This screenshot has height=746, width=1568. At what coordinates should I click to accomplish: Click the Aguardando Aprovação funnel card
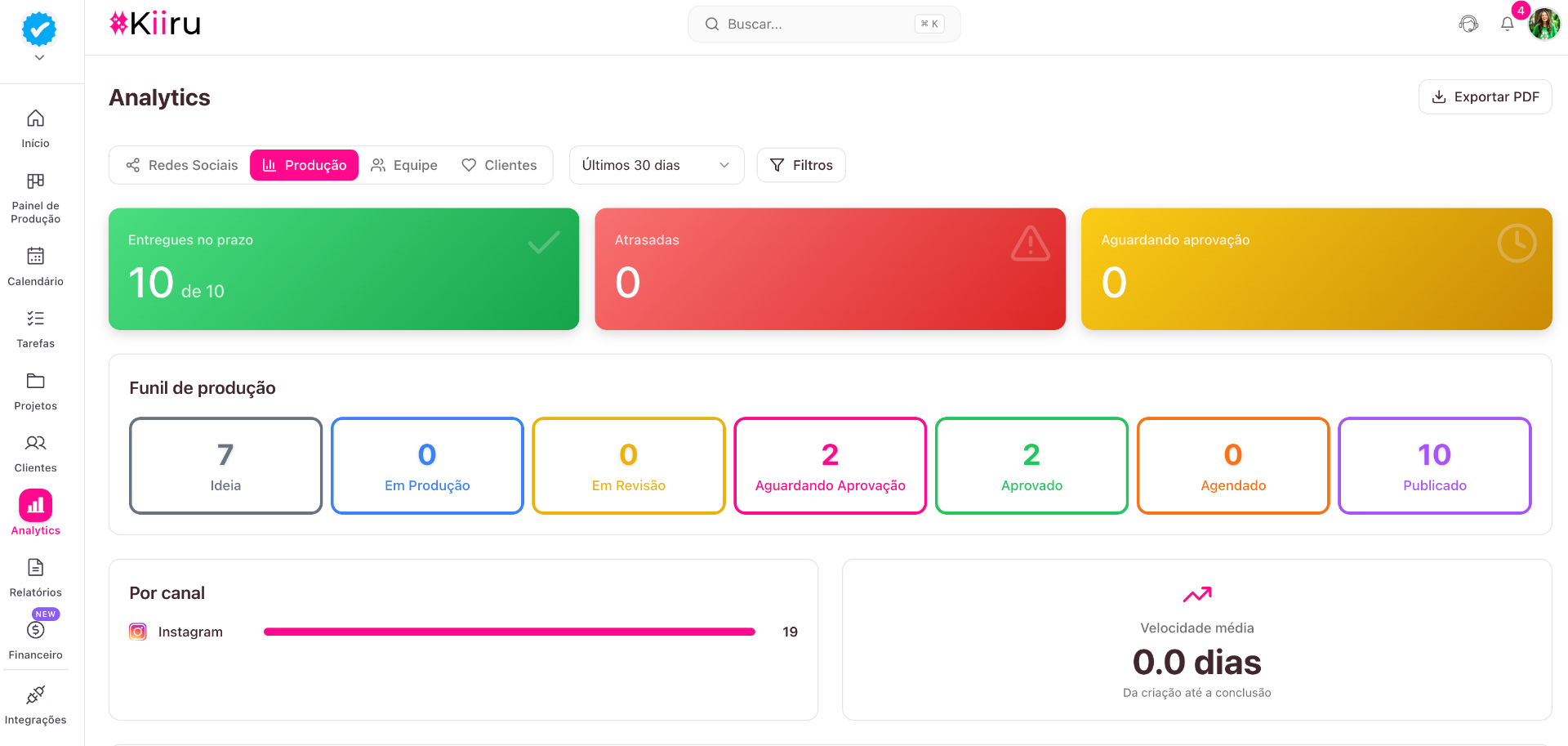(831, 466)
